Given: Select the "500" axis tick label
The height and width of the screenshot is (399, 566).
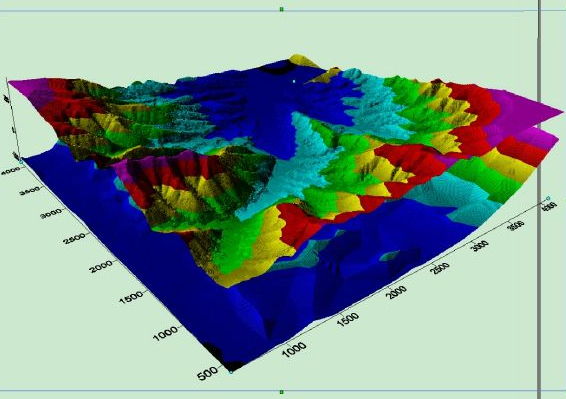Looking at the screenshot, I should pos(208,374).
